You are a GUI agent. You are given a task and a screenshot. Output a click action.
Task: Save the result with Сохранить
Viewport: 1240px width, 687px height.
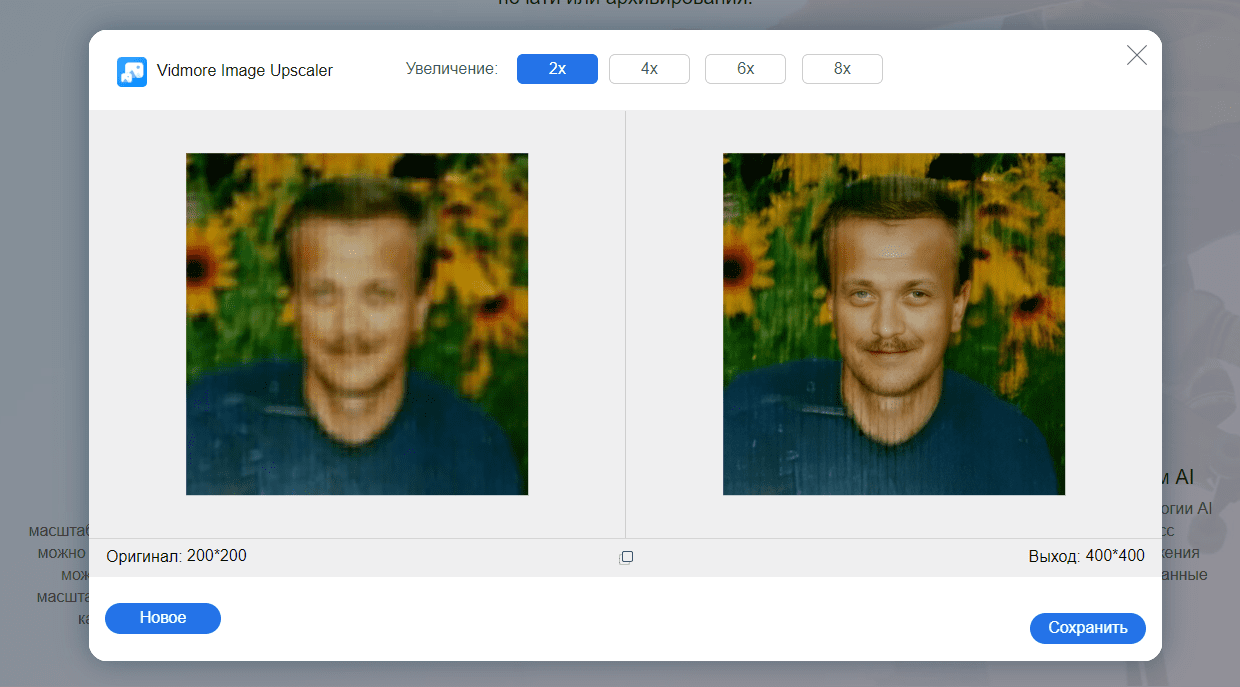click(1087, 628)
